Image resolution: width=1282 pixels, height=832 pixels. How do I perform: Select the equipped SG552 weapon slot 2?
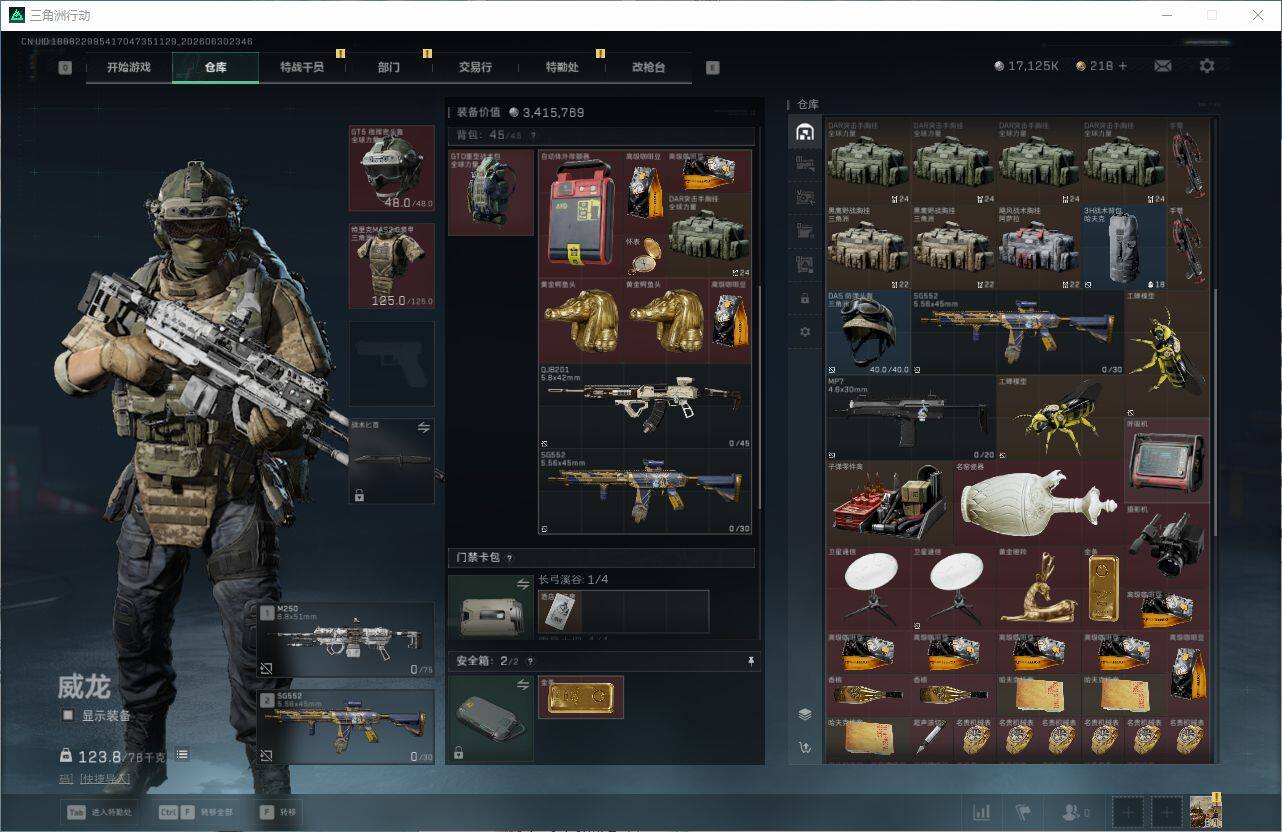[345, 727]
